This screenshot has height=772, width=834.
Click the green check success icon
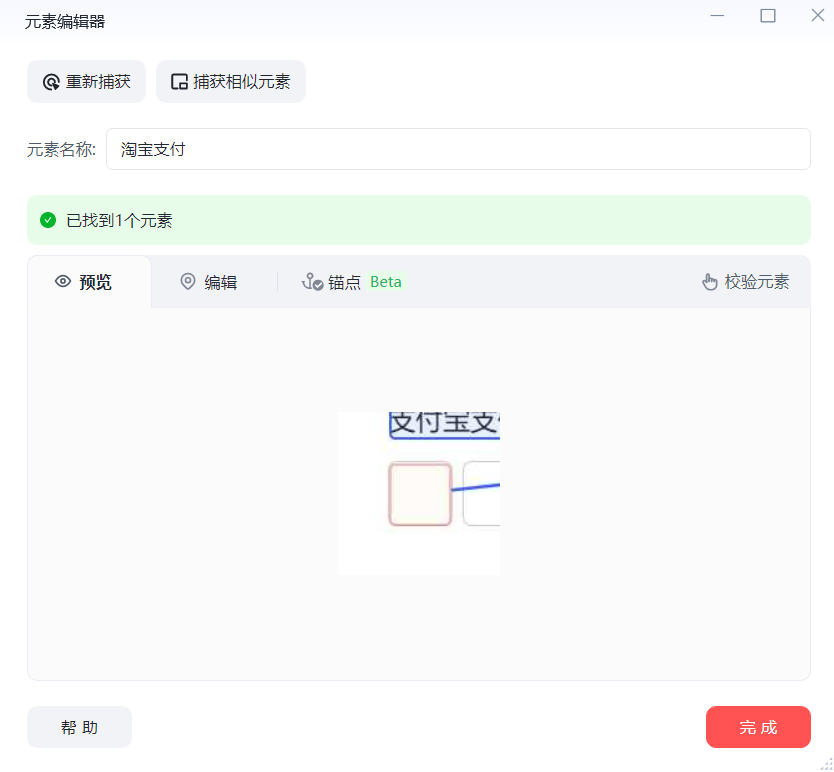point(48,220)
